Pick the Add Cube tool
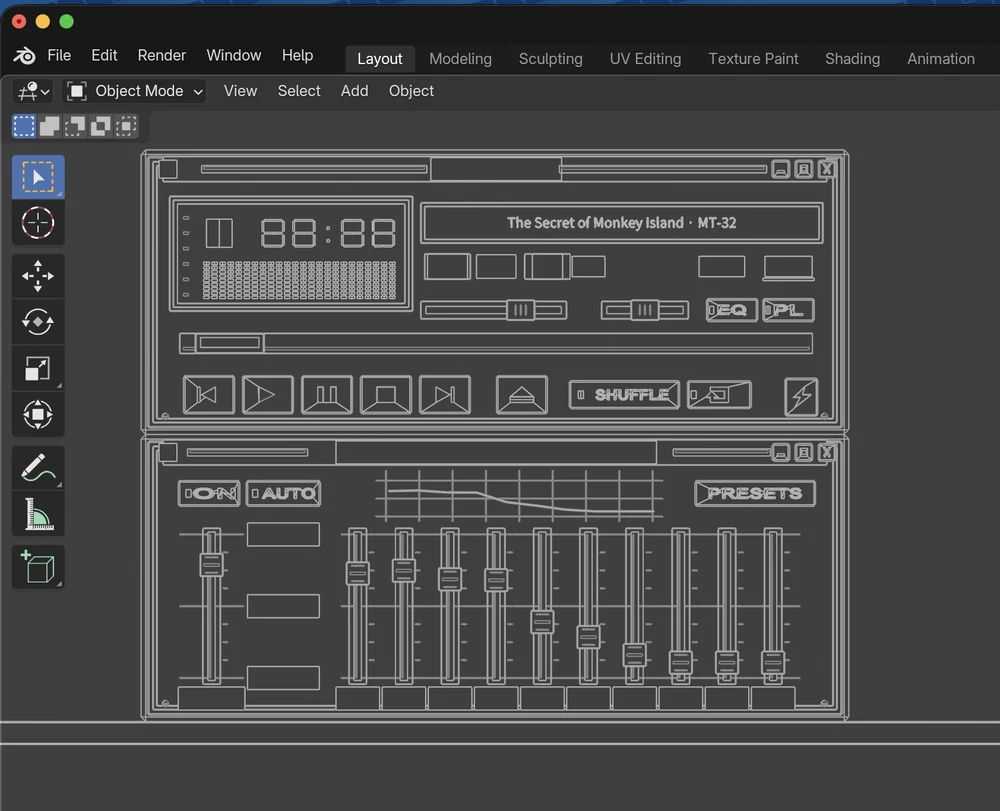The image size is (1000, 811). click(38, 567)
